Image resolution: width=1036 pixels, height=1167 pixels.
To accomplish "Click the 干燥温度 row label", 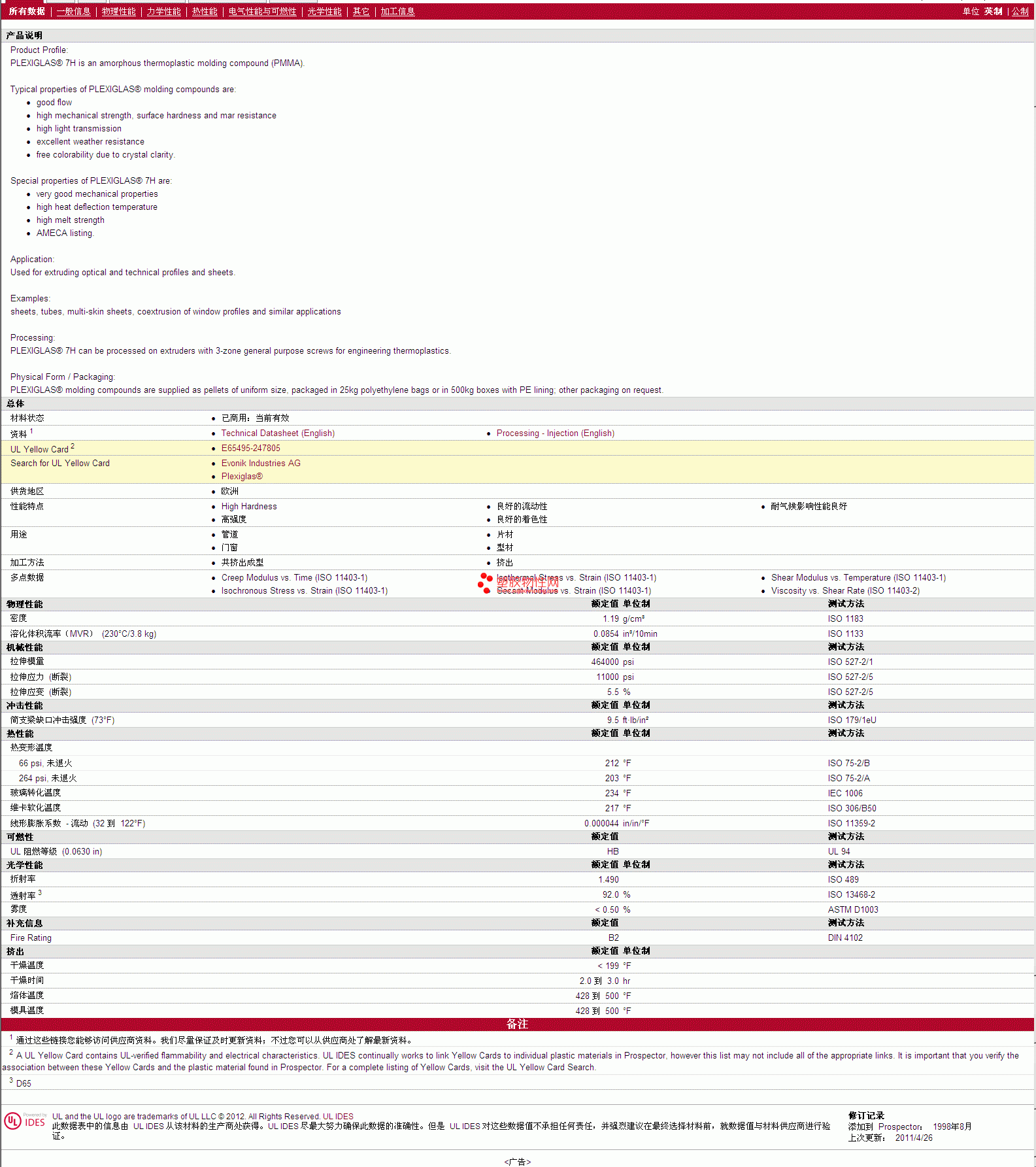I will (x=27, y=966).
